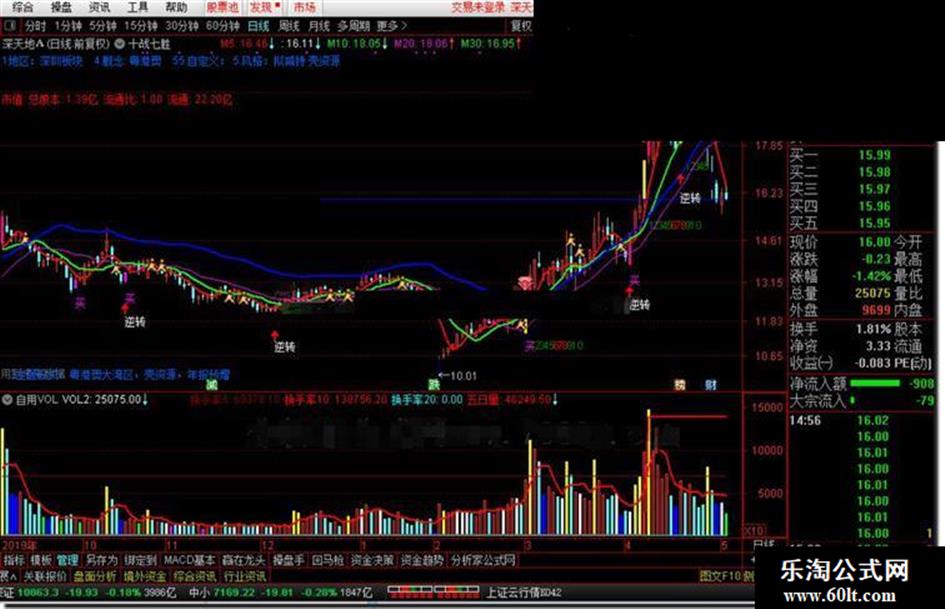
Task: Select the 回马枪 template
Action: tap(327, 560)
